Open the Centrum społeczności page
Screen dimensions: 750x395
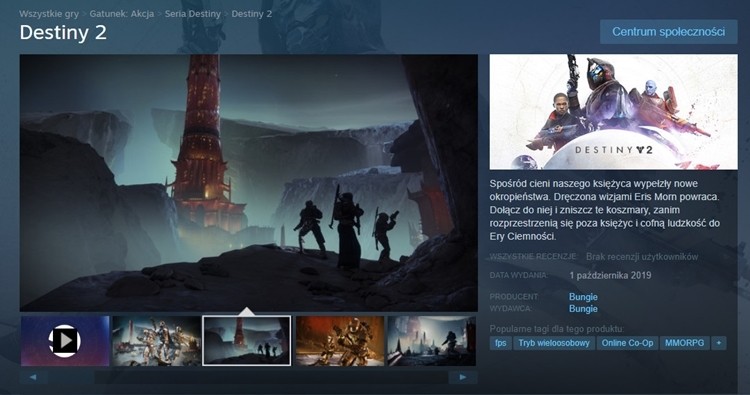(669, 32)
